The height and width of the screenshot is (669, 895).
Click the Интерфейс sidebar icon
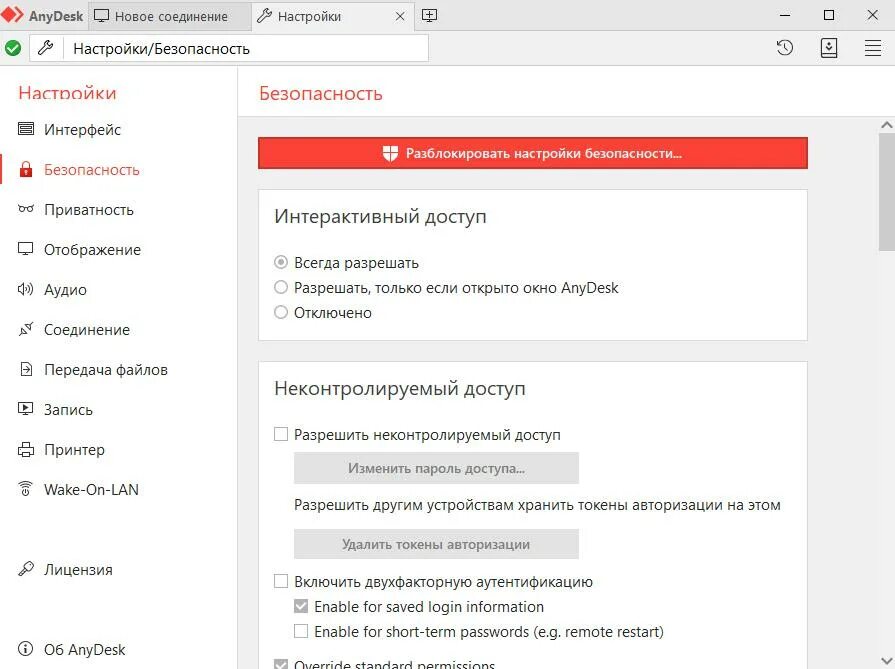[26, 128]
